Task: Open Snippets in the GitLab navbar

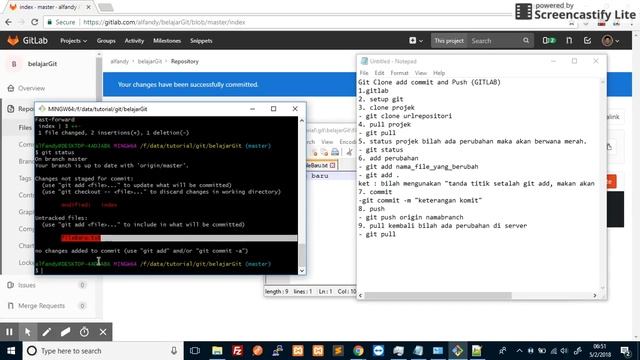Action: [201, 41]
